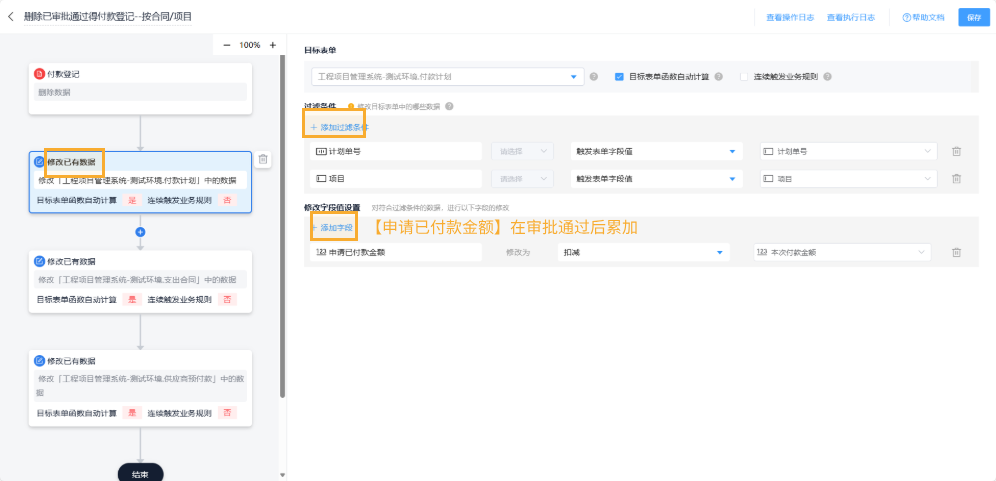The image size is (996, 481).
Task: Delete the 项目 filter row
Action: tap(956, 179)
